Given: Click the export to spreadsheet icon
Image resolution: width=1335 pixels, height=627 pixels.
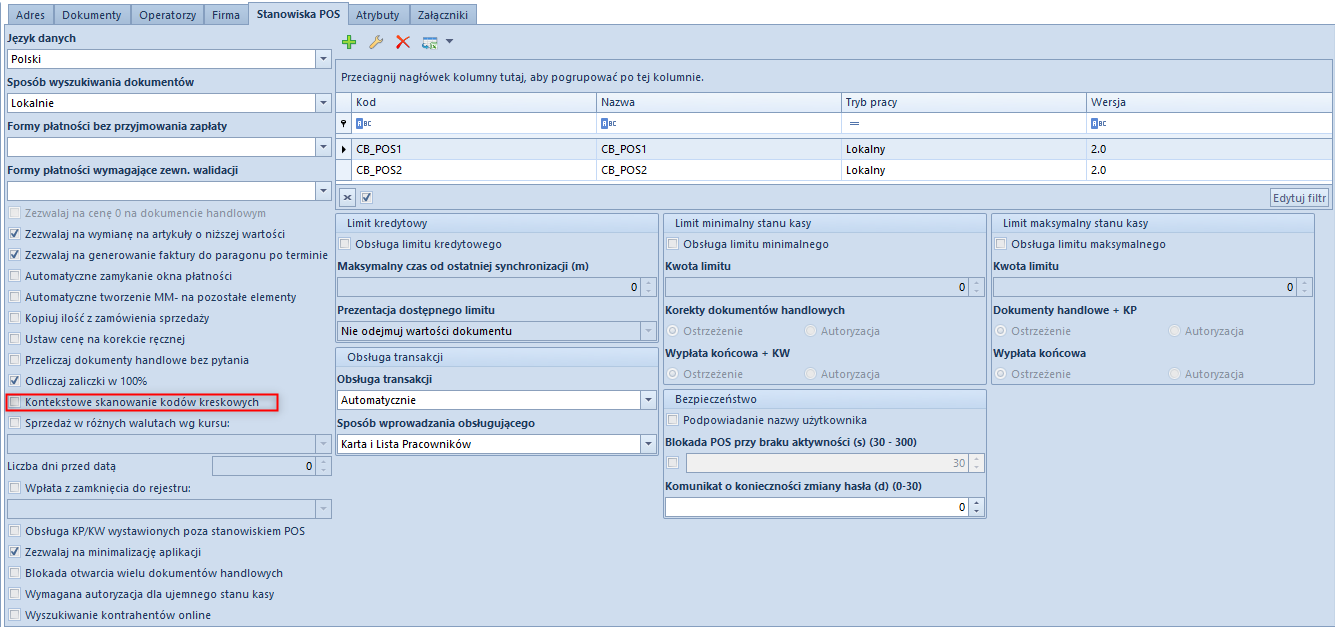Looking at the screenshot, I should click(x=430, y=42).
